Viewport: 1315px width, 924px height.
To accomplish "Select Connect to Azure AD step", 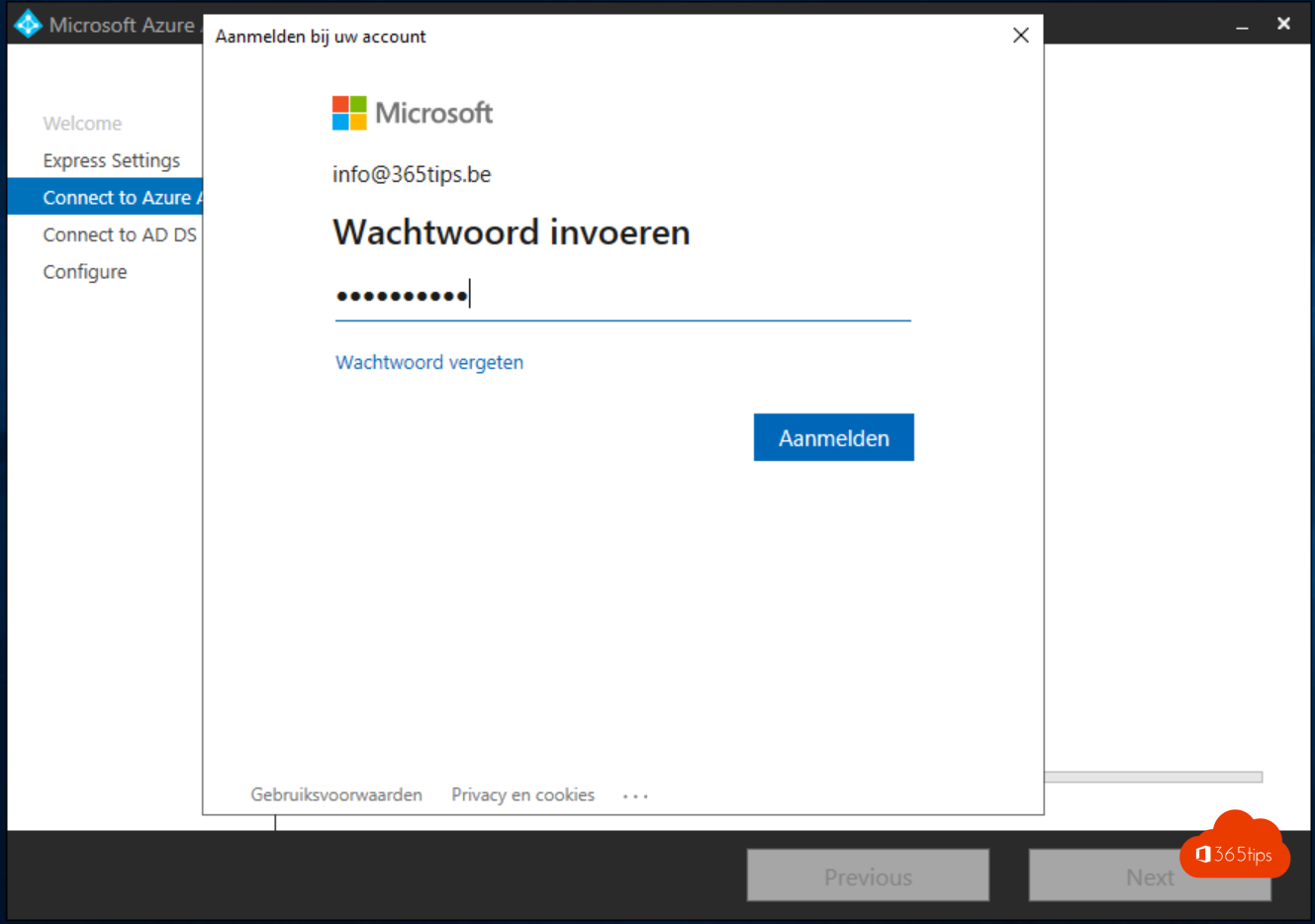I will click(105, 197).
